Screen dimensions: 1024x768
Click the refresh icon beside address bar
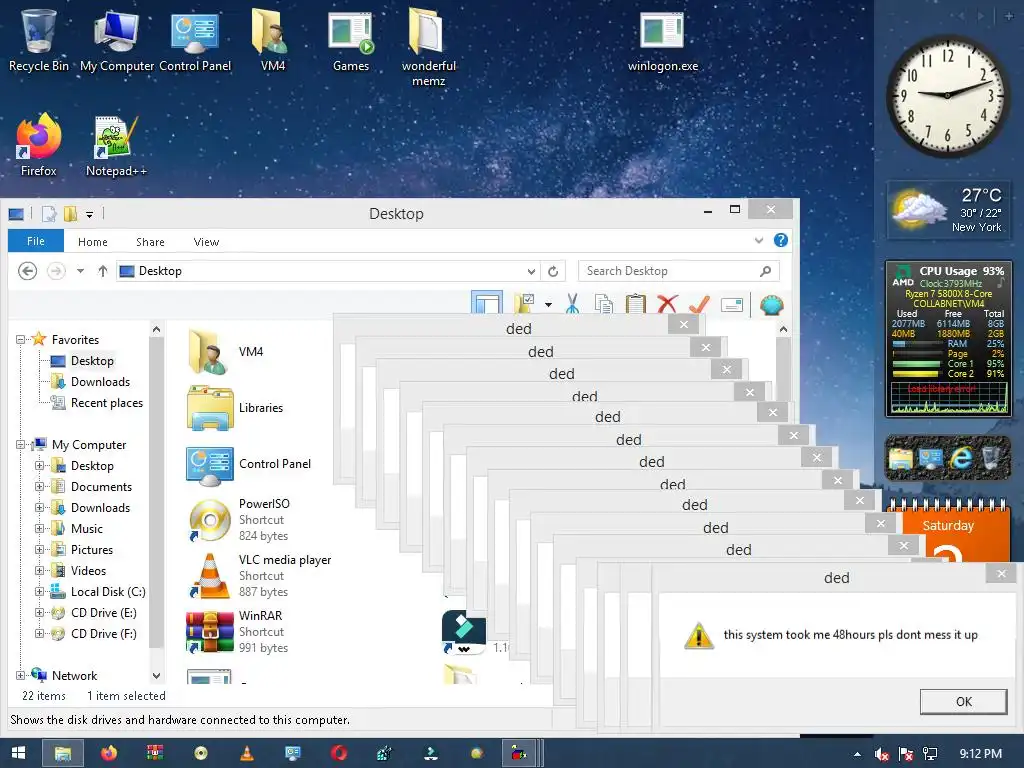(553, 271)
